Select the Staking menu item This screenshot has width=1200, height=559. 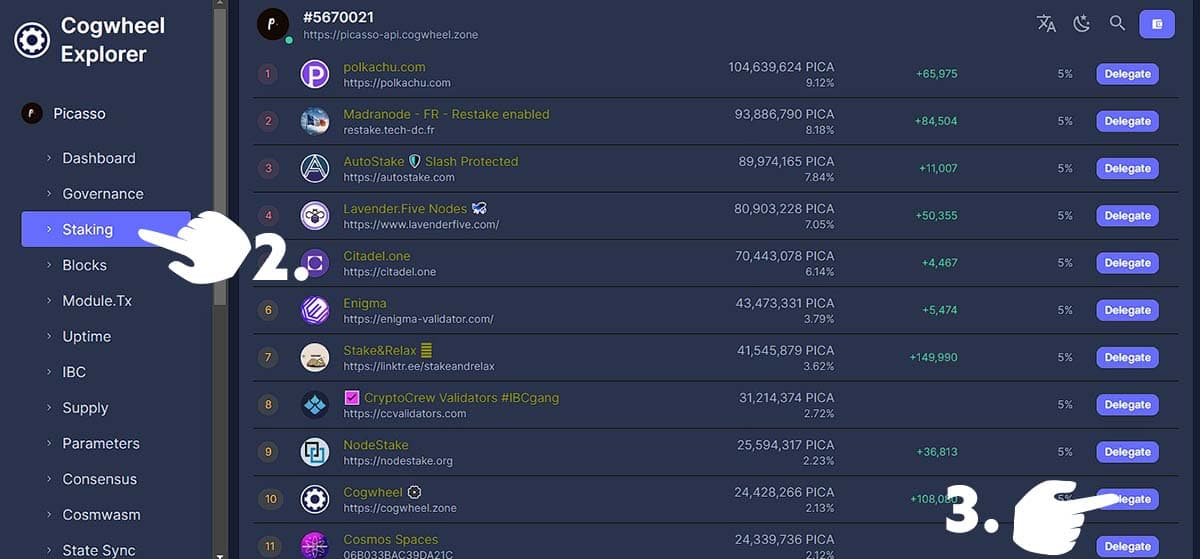point(105,229)
